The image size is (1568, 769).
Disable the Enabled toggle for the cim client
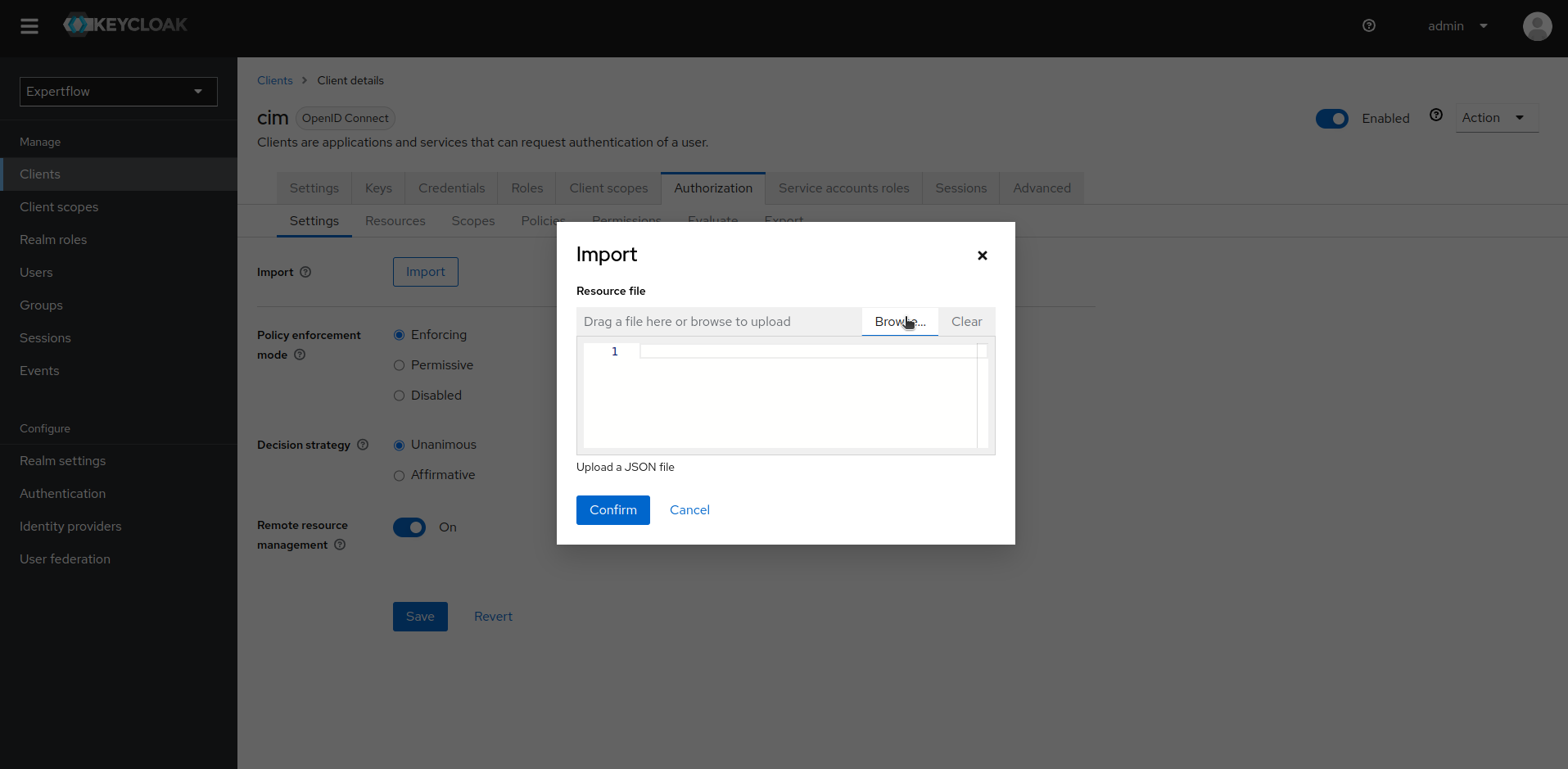(1331, 118)
